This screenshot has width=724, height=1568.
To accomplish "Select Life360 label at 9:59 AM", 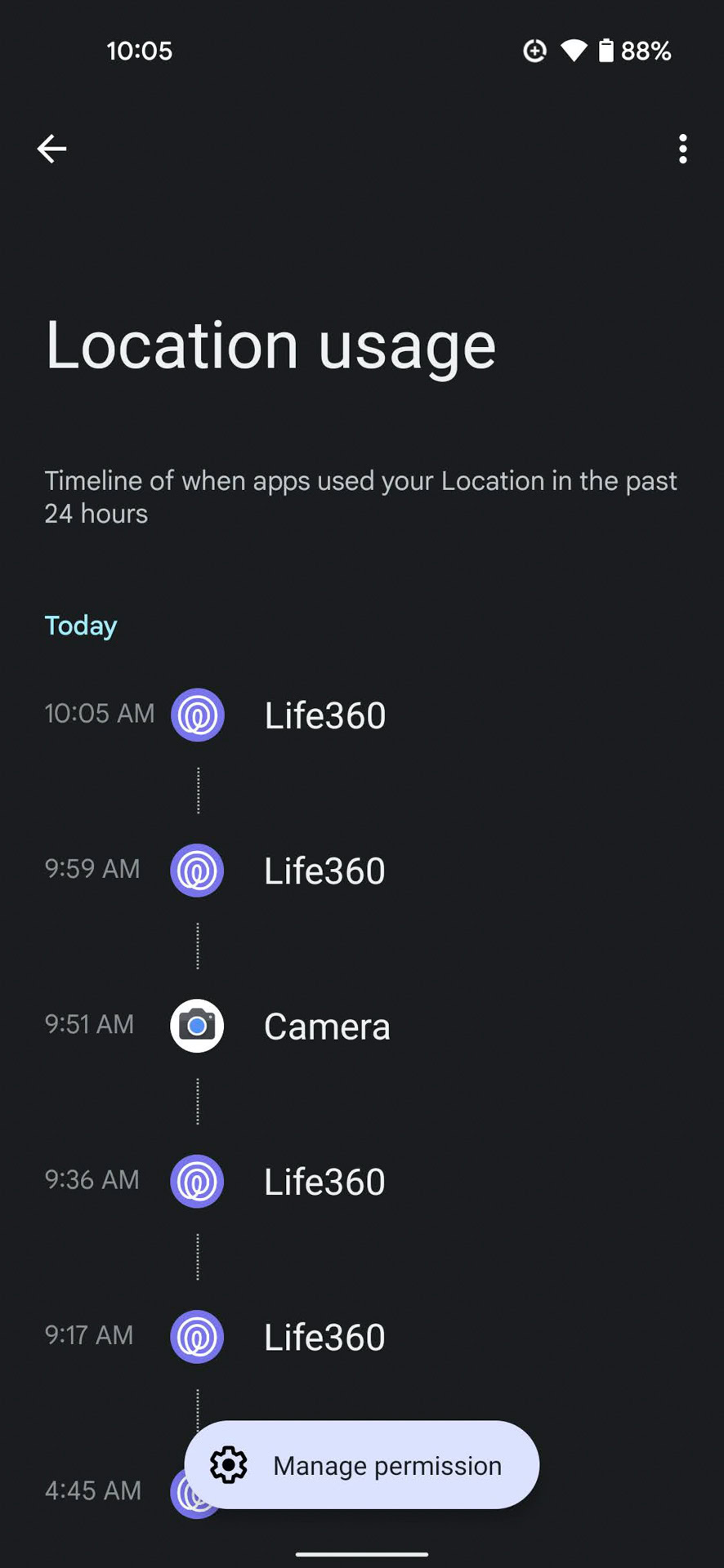I will coord(324,871).
